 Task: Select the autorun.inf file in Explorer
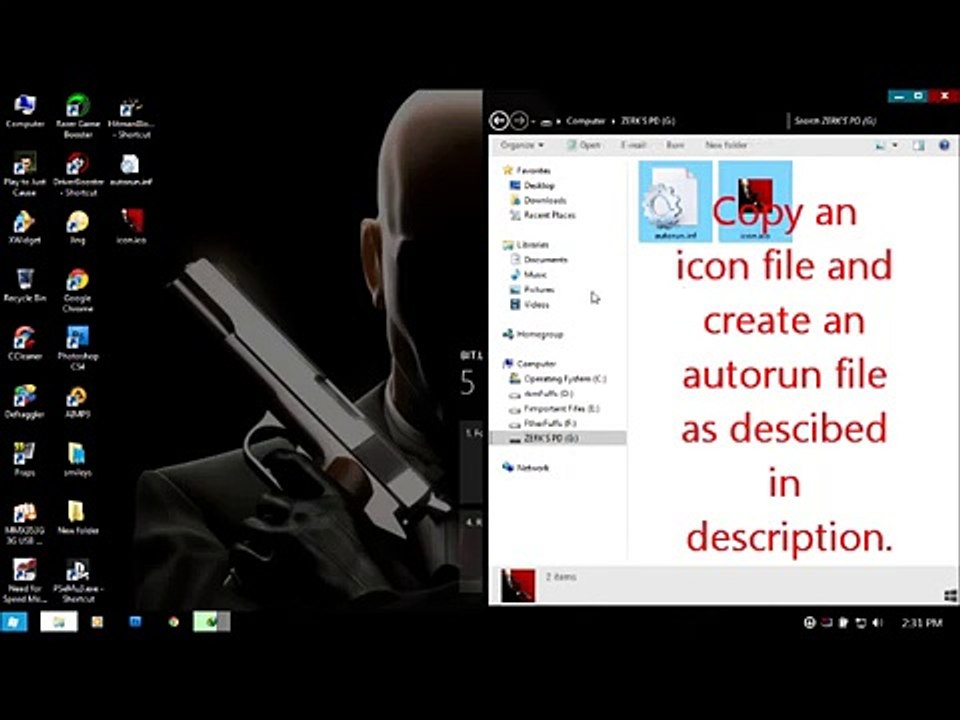click(675, 201)
